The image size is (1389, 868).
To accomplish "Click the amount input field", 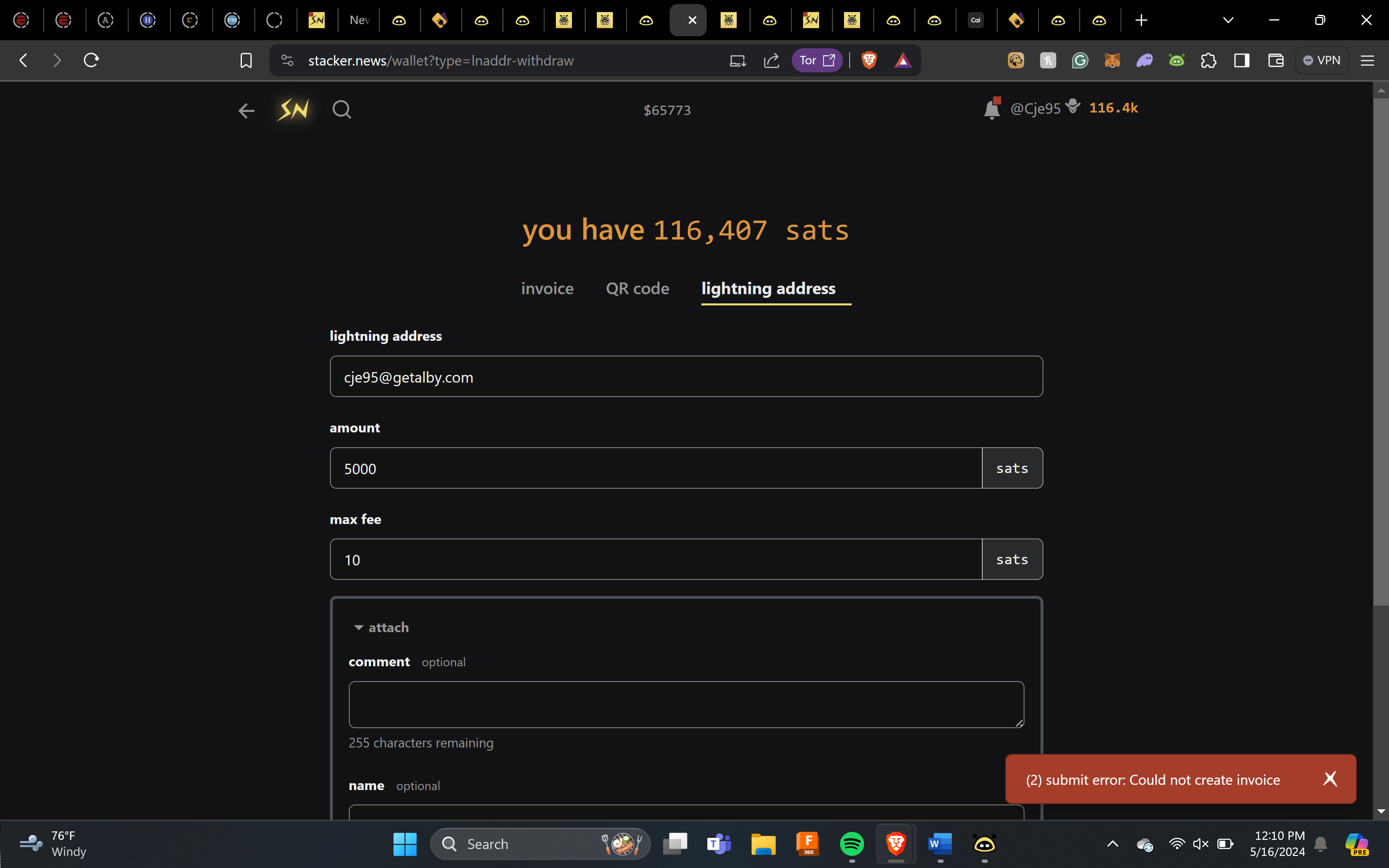I will click(x=656, y=469).
